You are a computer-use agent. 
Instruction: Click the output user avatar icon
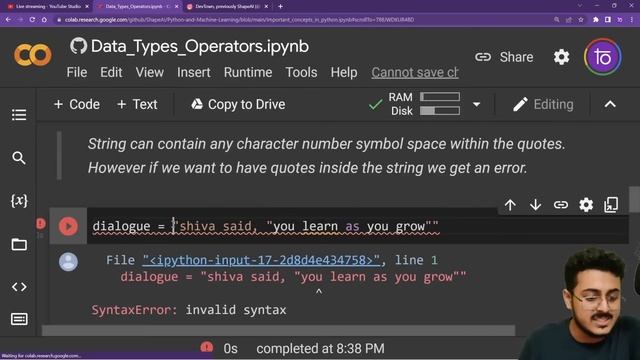(x=68, y=262)
